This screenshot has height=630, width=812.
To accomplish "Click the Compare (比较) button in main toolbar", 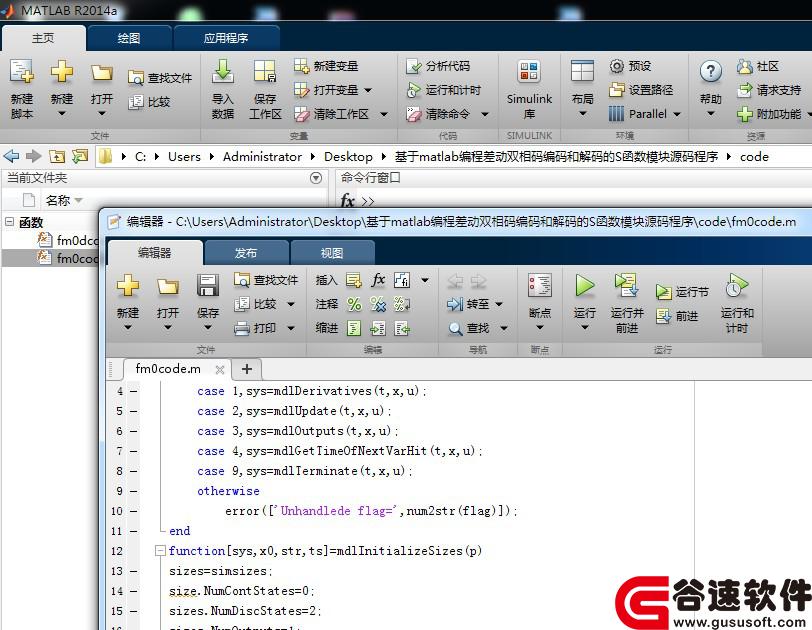I will pos(149,102).
